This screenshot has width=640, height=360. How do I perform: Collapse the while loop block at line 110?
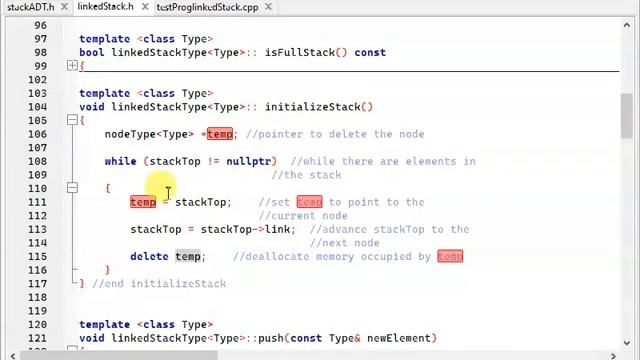[72, 188]
